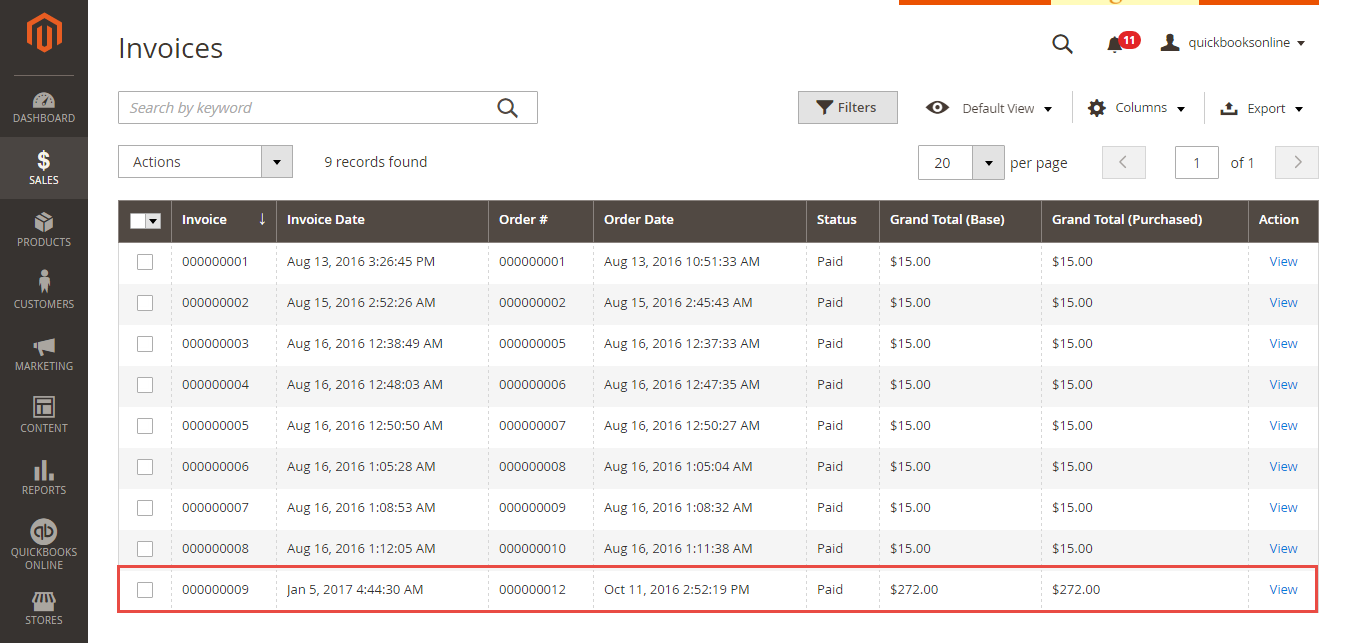
Task: Open the Export dropdown
Action: tap(1262, 108)
